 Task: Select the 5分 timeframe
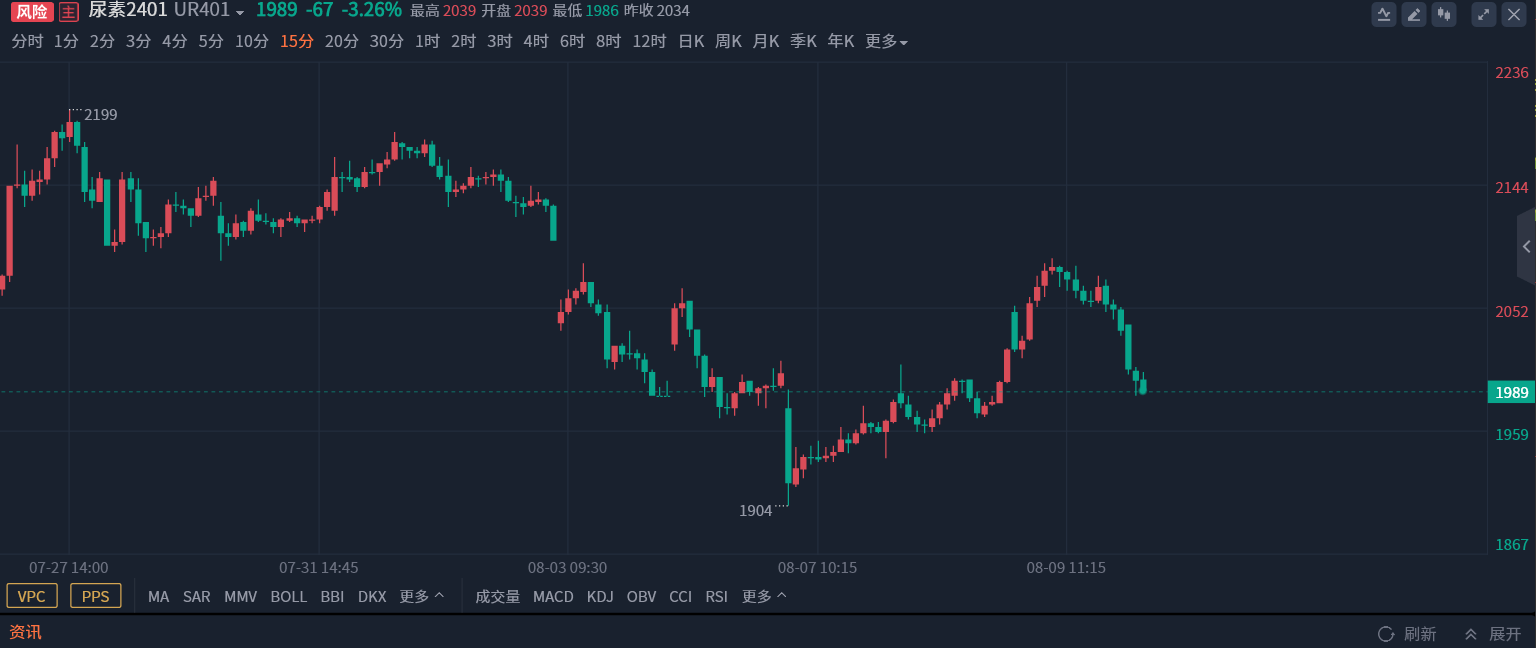pos(211,42)
